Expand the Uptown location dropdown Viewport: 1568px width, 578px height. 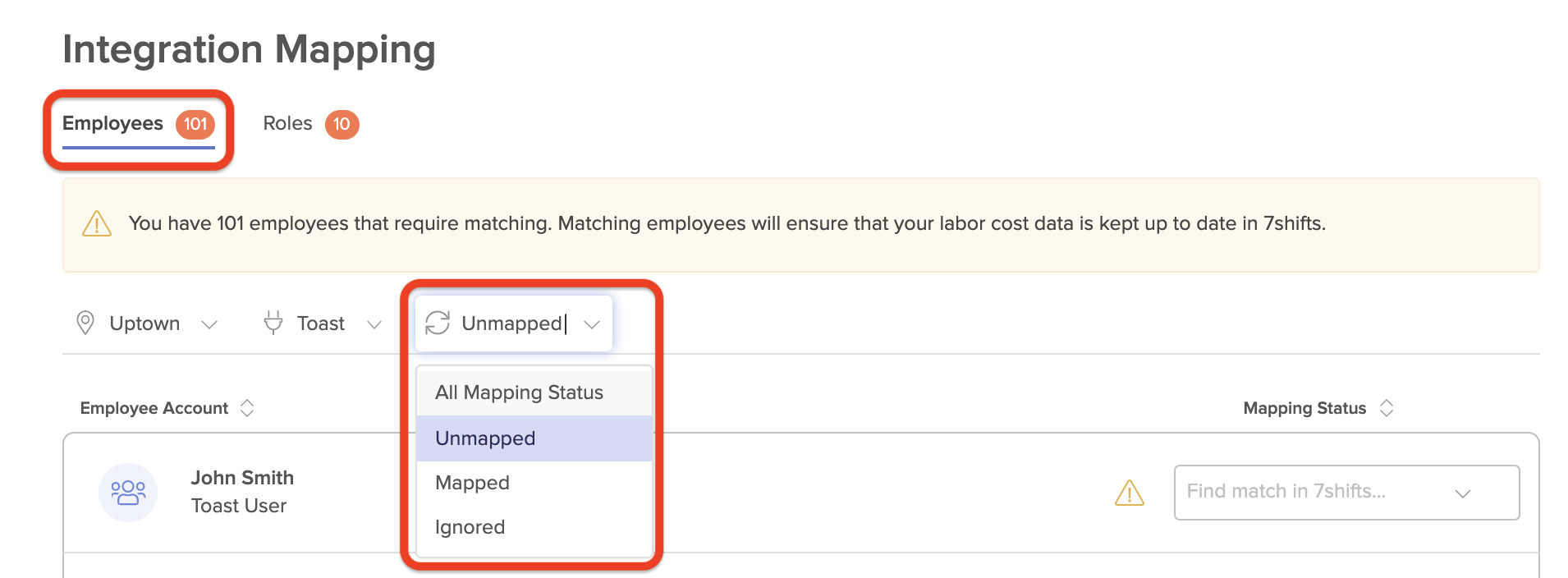point(210,324)
